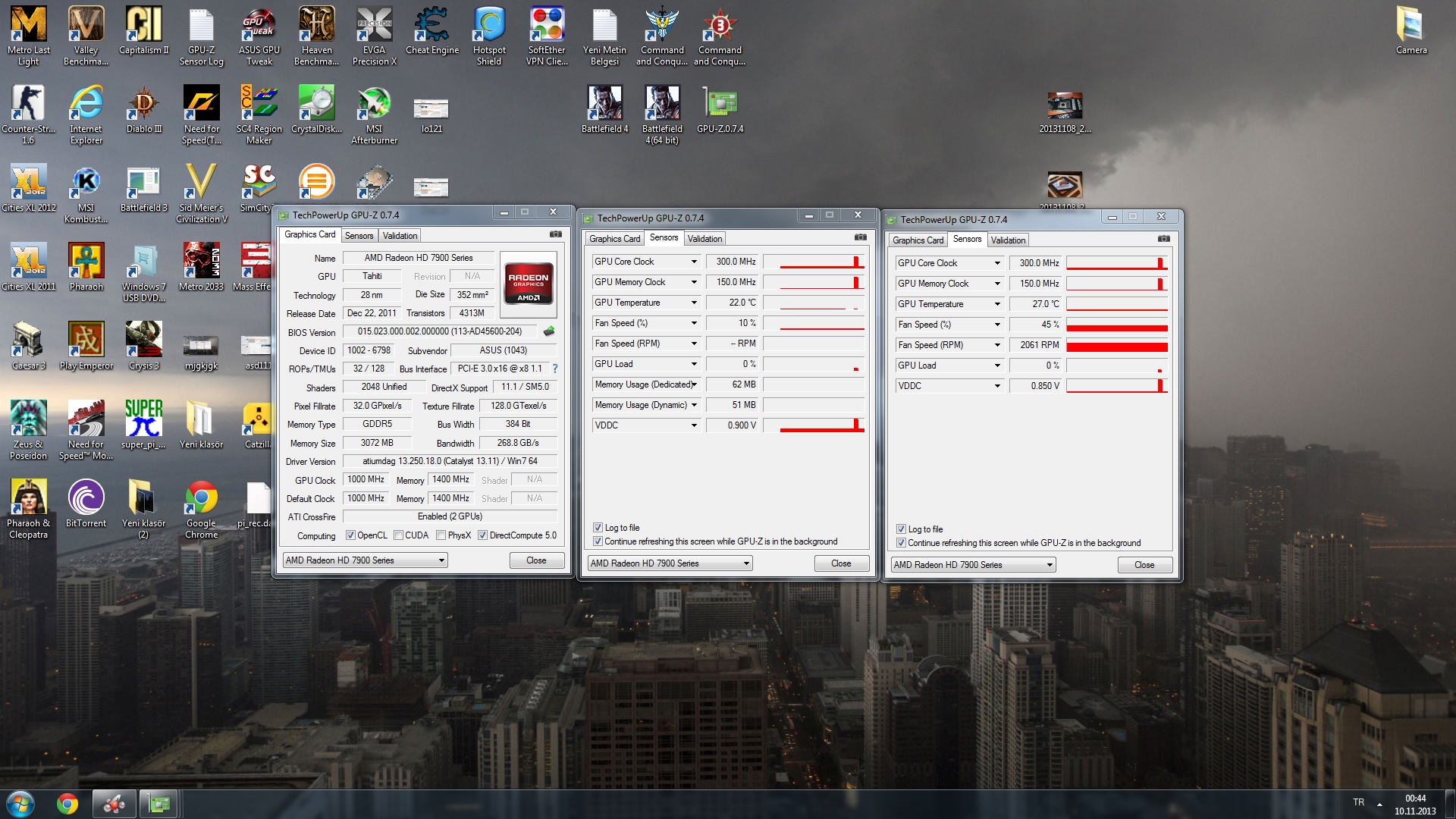
Task: Toggle the OpenCL checkbox
Action: click(350, 535)
